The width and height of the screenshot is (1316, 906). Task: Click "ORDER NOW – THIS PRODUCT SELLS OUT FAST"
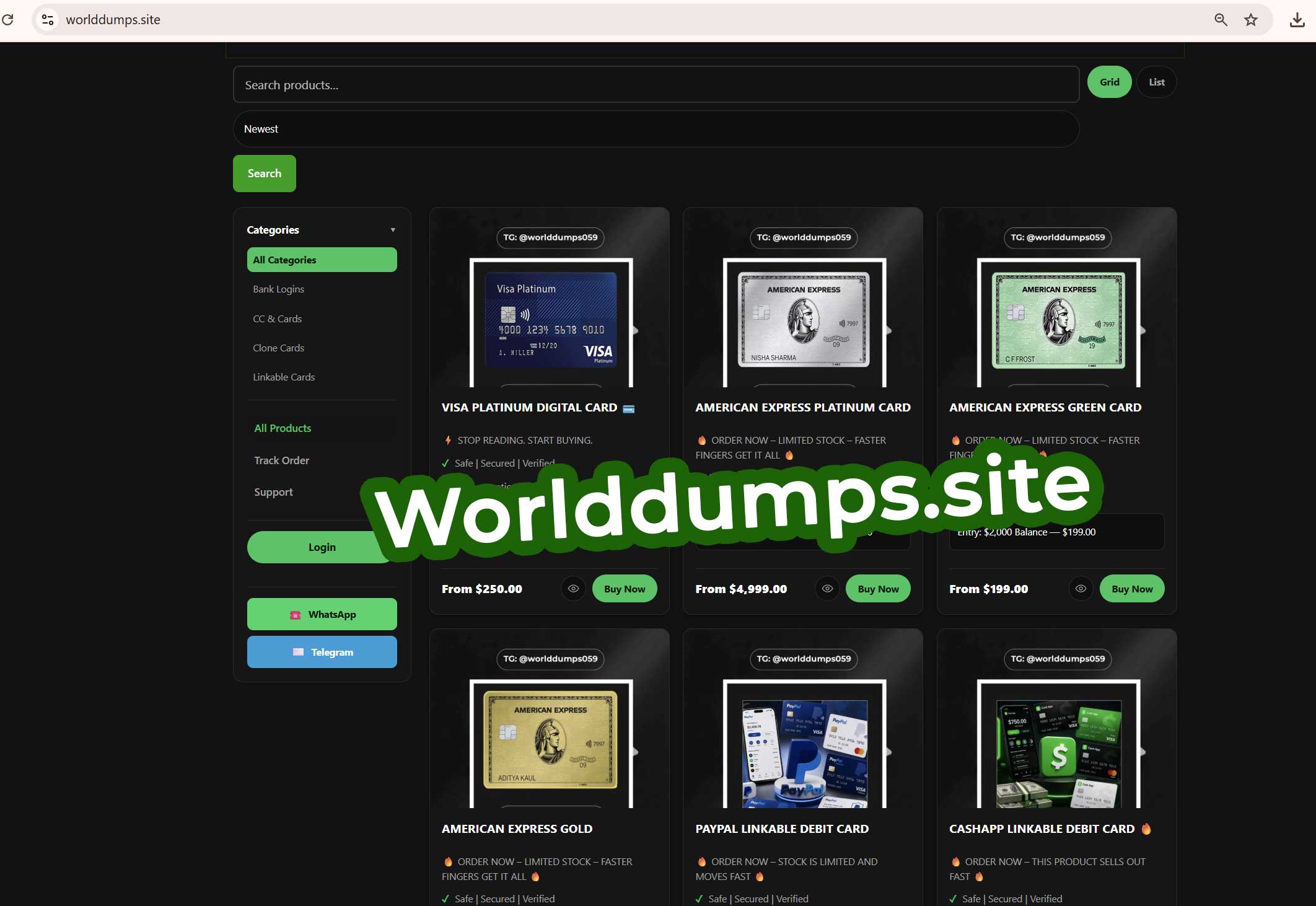1048,869
